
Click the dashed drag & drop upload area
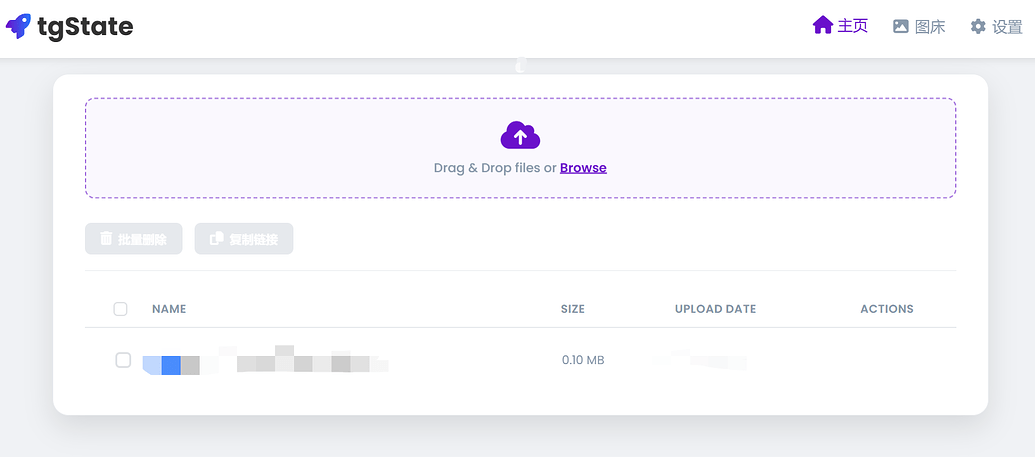[520, 148]
